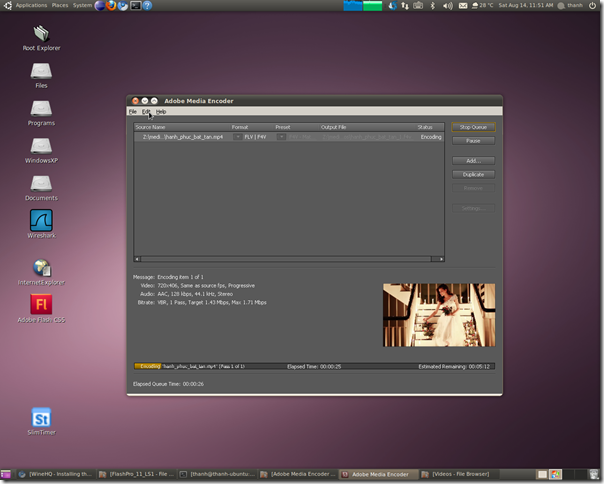604x484 pixels.
Task: Open the Applications menu in top panel
Action: 30,6
